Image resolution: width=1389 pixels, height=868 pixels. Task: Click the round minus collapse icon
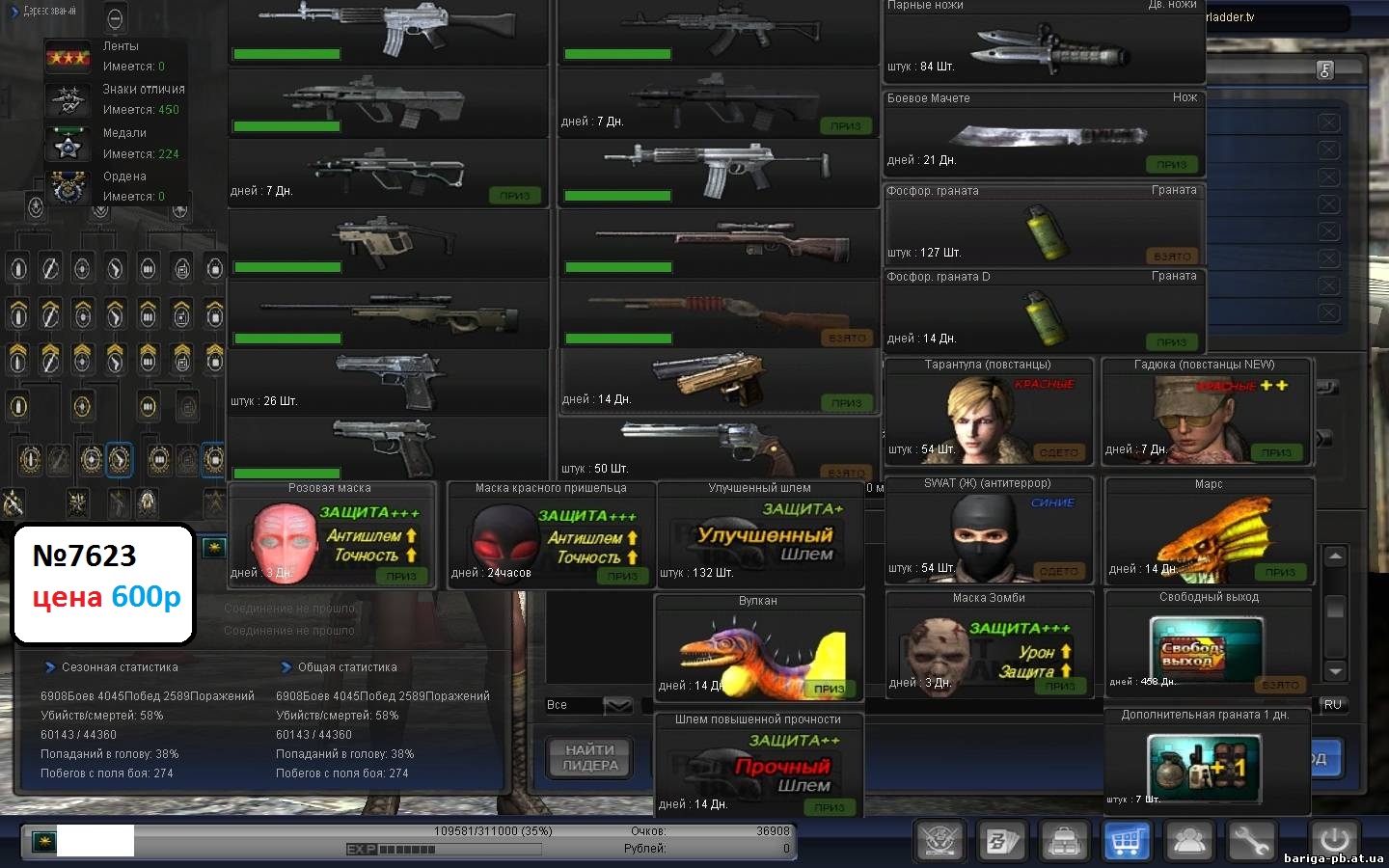pyautogui.click(x=115, y=17)
